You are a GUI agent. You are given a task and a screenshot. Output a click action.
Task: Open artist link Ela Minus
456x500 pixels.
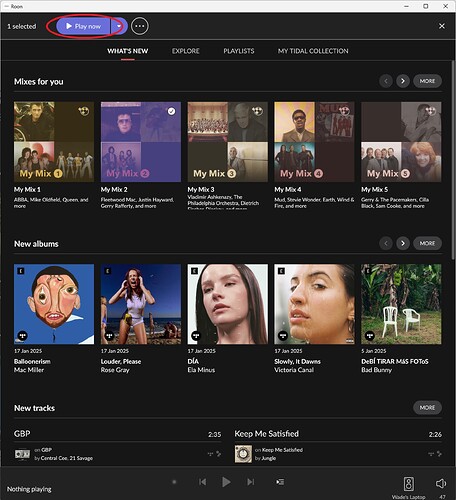[x=201, y=370]
